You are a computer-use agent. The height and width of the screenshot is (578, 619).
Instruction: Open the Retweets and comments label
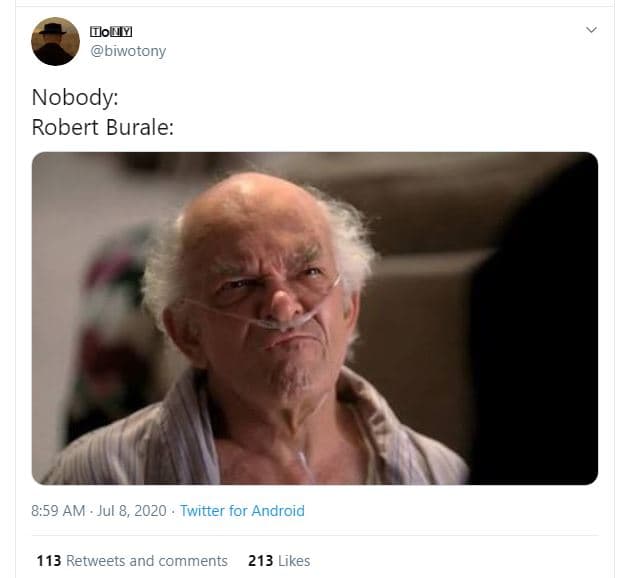click(x=147, y=561)
